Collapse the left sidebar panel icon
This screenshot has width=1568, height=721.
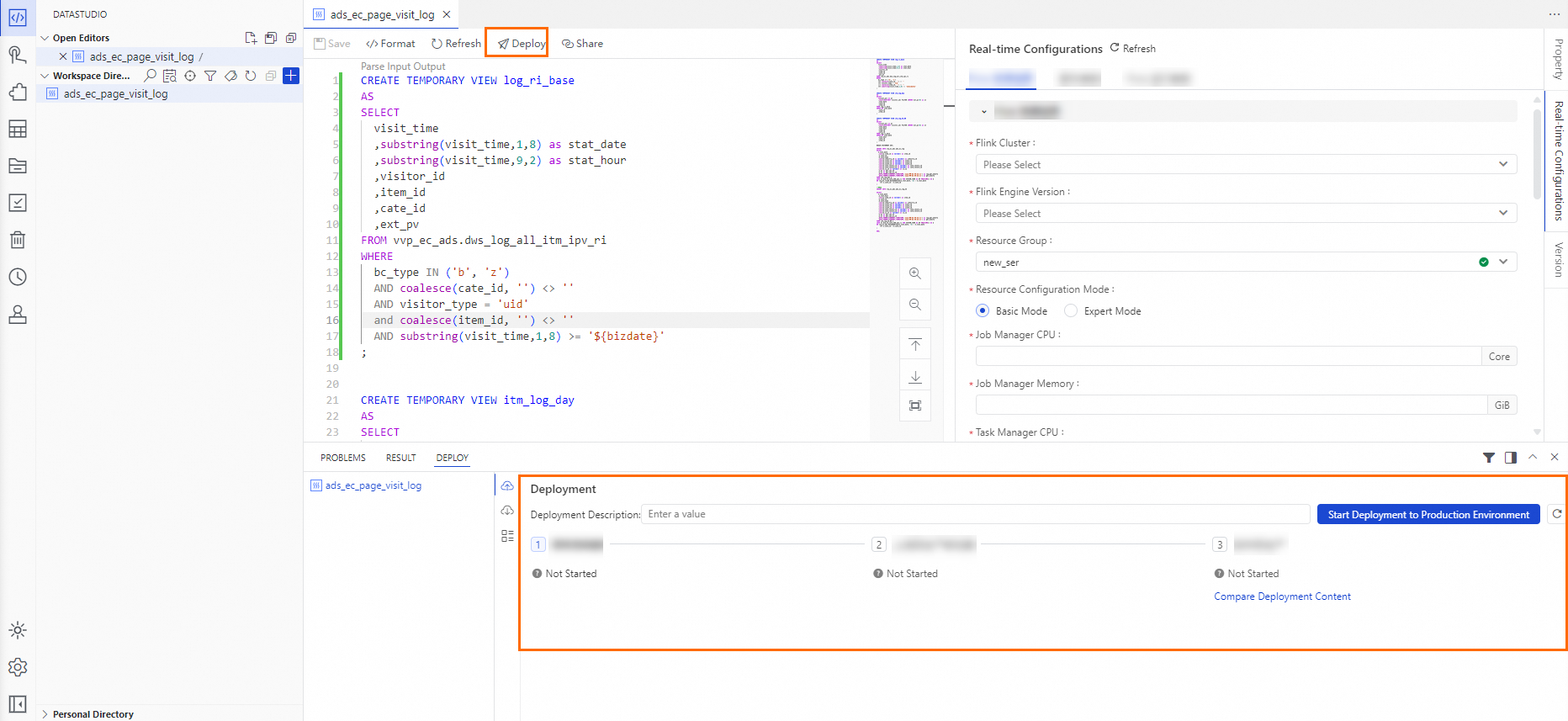(18, 704)
